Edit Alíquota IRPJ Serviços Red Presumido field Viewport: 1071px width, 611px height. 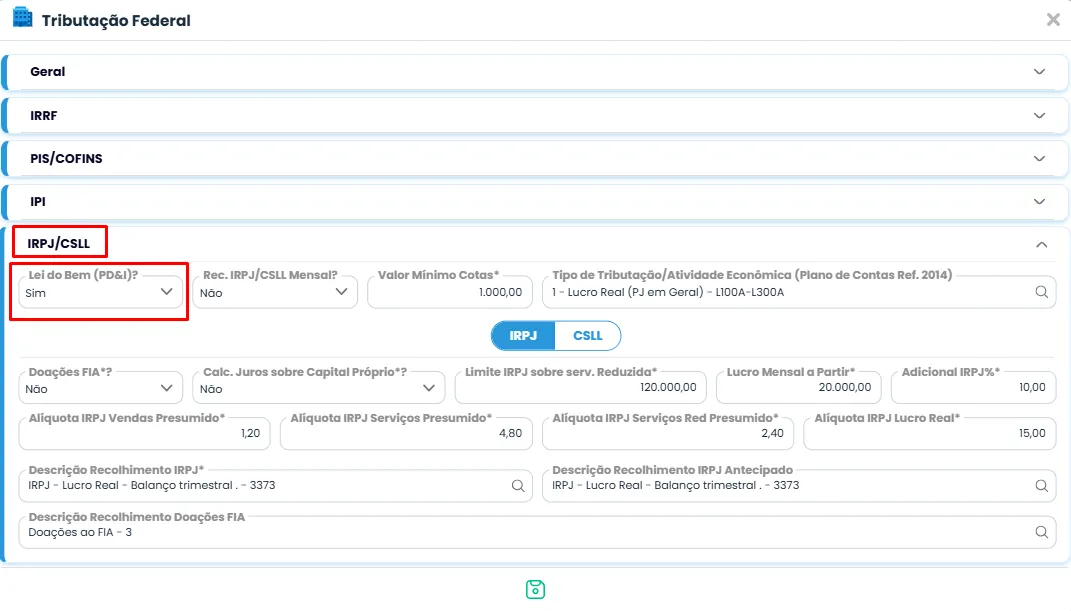click(x=668, y=434)
